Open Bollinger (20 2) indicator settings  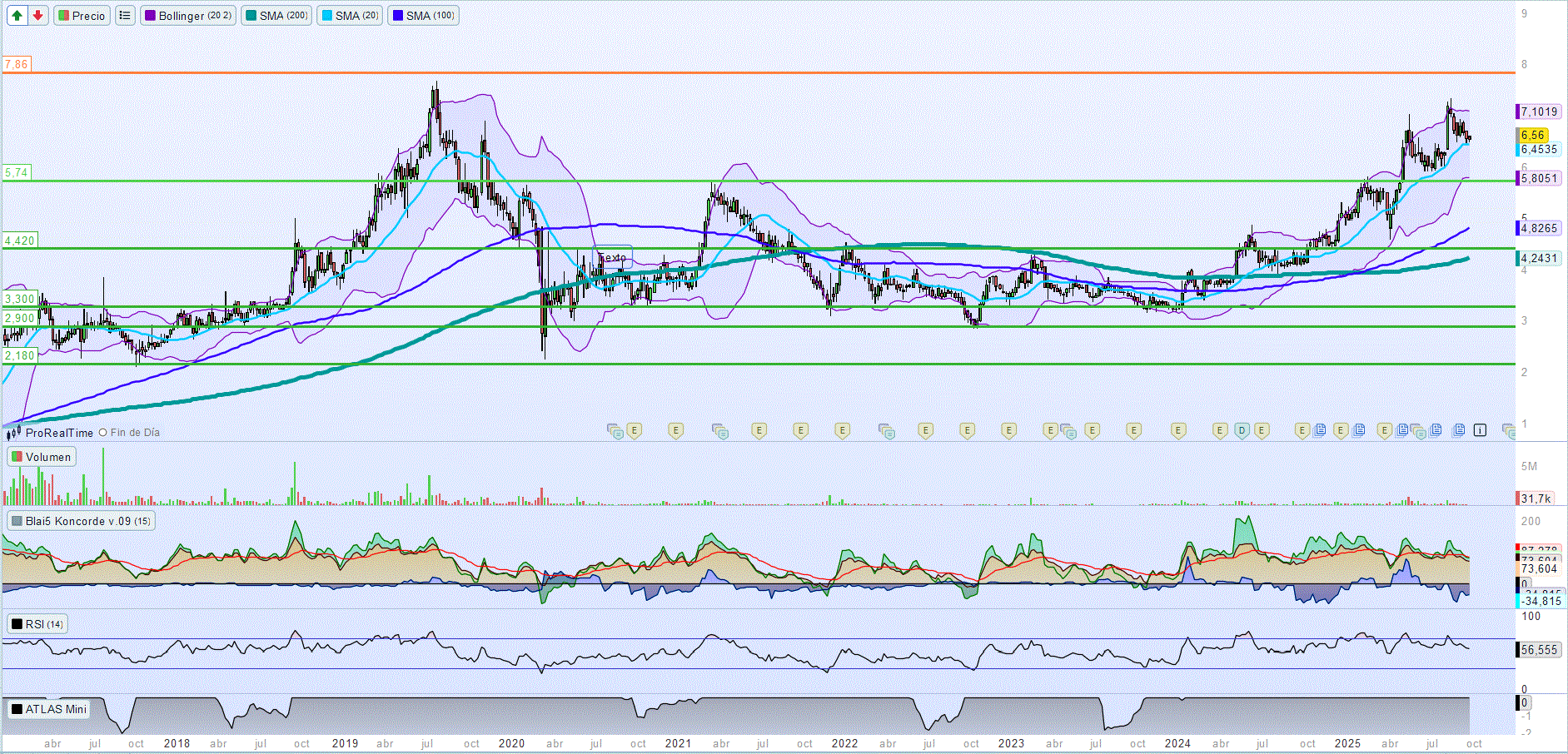(x=187, y=16)
